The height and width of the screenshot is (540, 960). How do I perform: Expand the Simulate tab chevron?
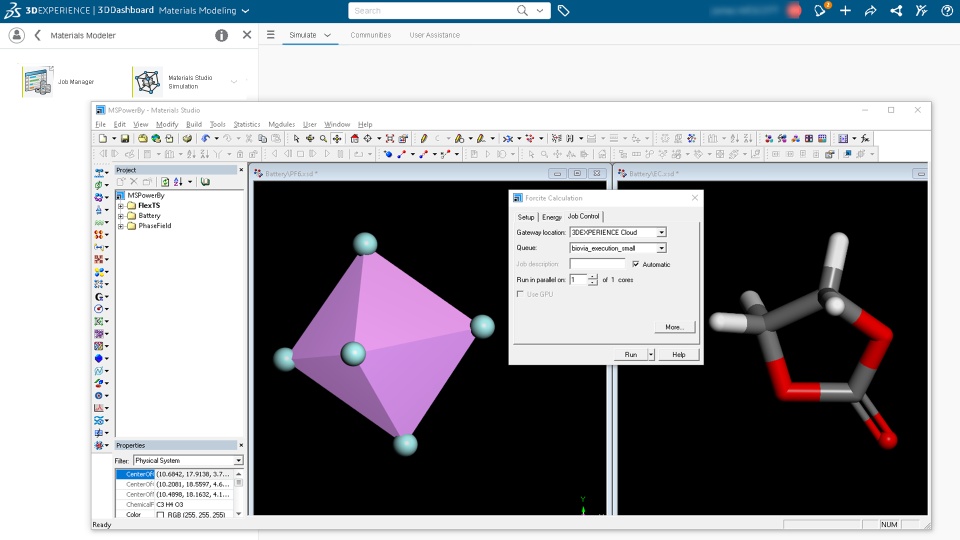328,35
